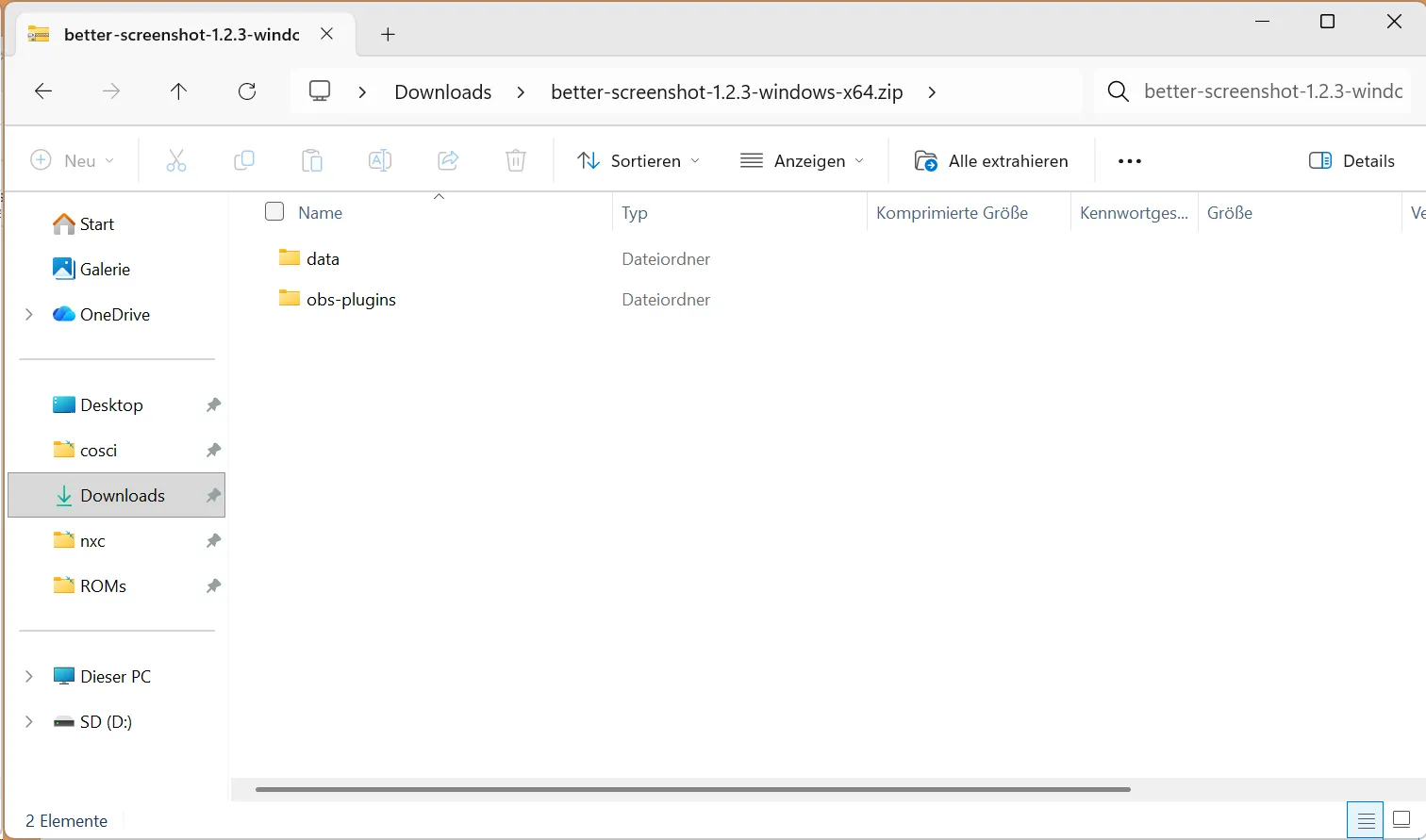
Task: Expand the OneDrive tree node
Action: click(29, 314)
